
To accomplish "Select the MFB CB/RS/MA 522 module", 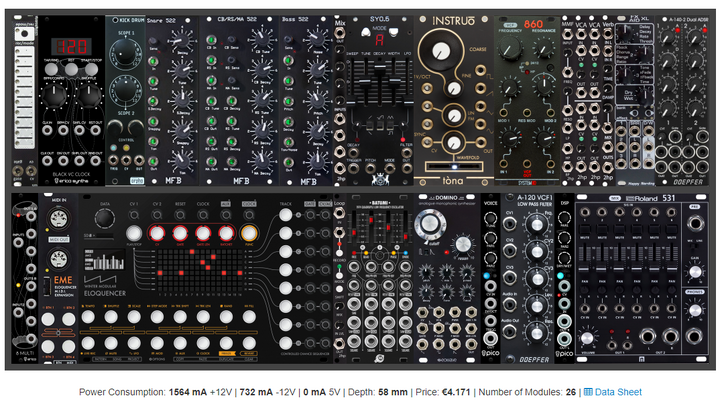I will (x=239, y=101).
